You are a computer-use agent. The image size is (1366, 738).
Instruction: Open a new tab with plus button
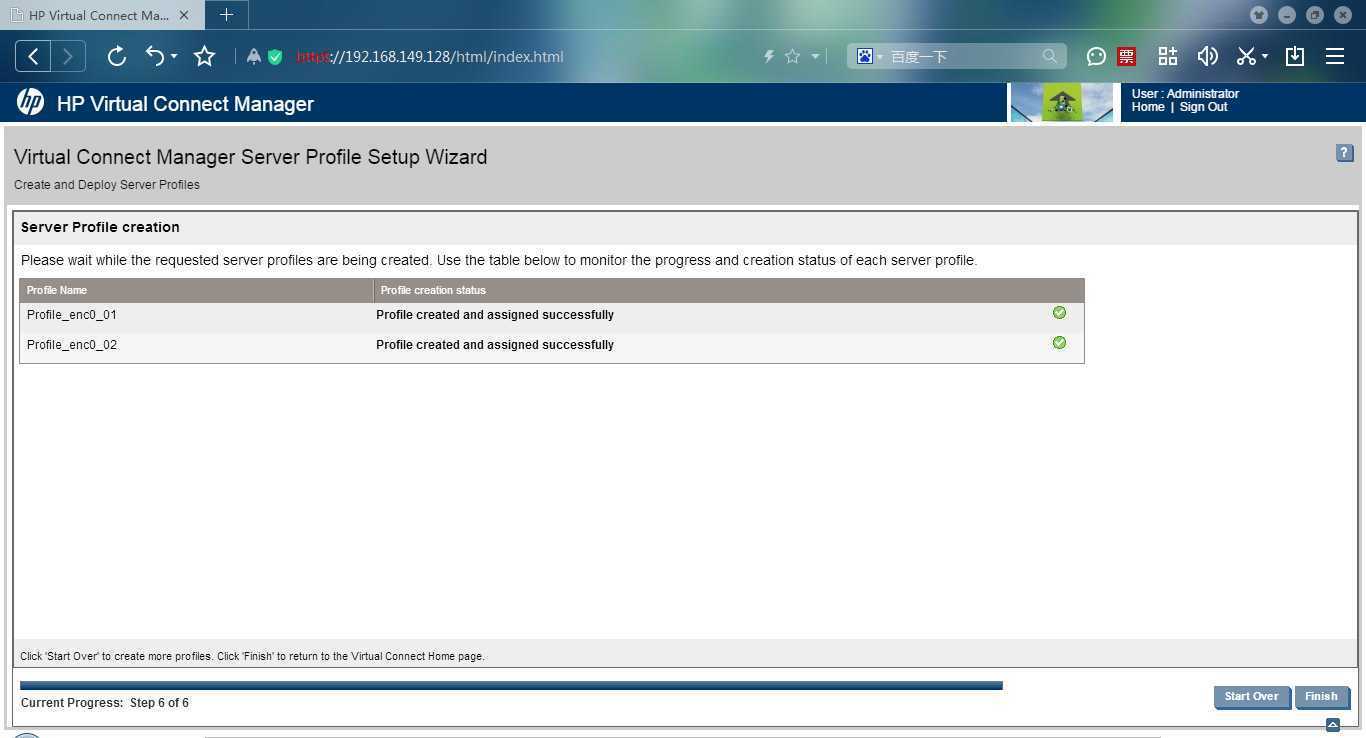(x=226, y=15)
